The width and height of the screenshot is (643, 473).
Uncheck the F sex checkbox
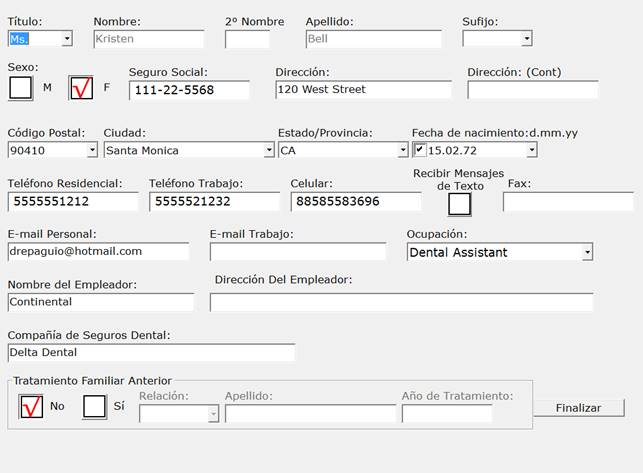[x=80, y=88]
